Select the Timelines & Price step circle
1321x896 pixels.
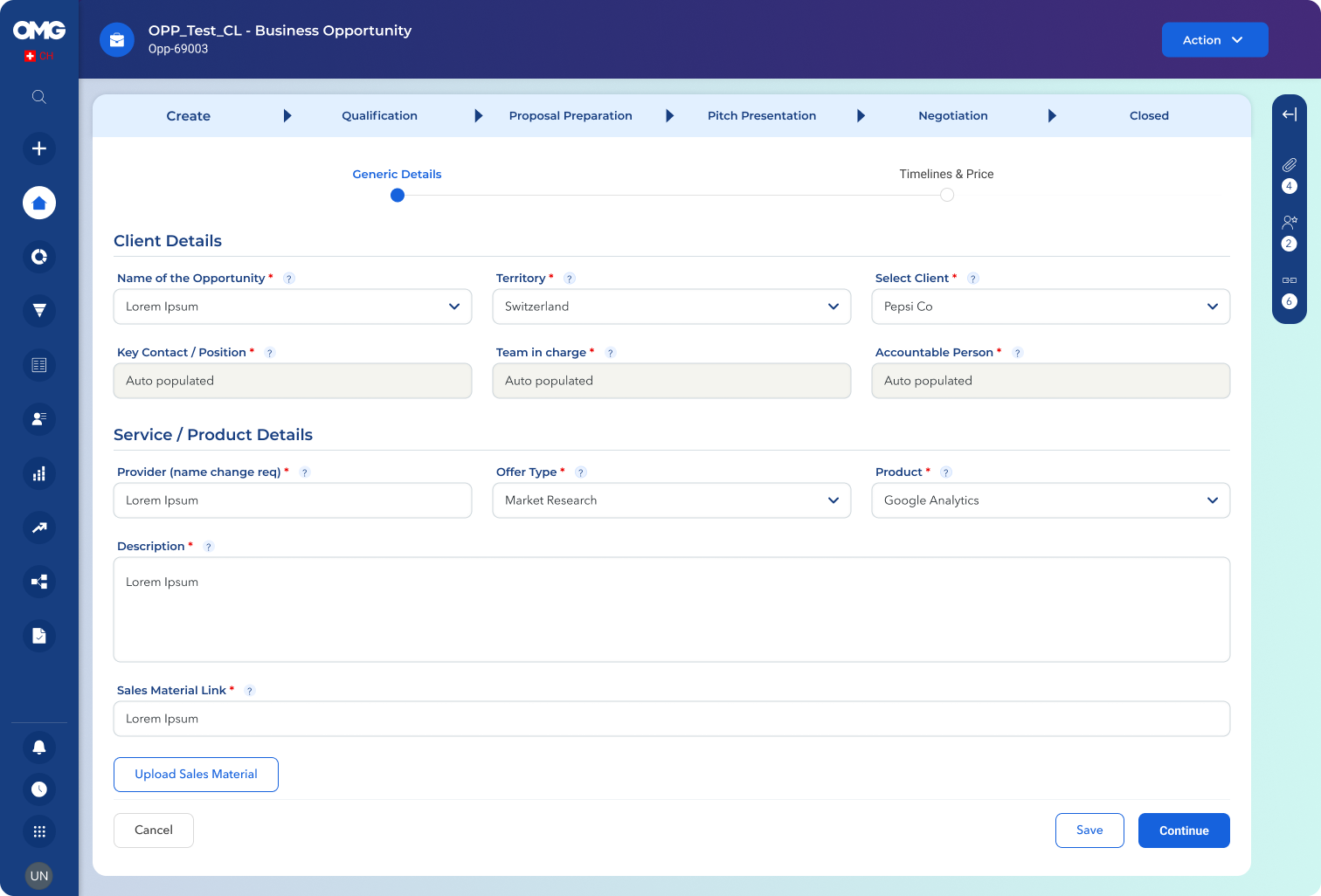click(x=947, y=196)
